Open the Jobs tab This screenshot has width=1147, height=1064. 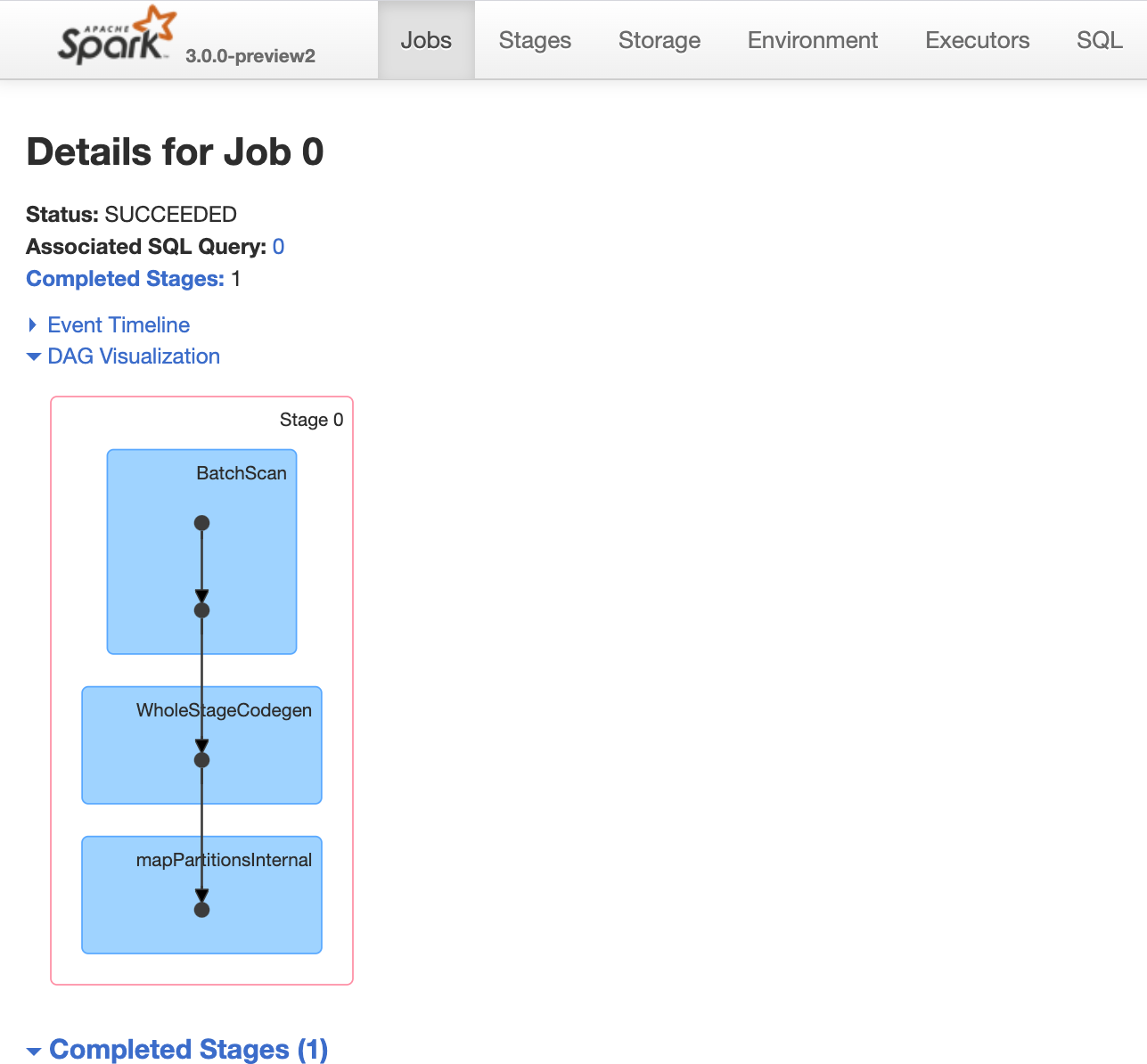click(x=426, y=40)
